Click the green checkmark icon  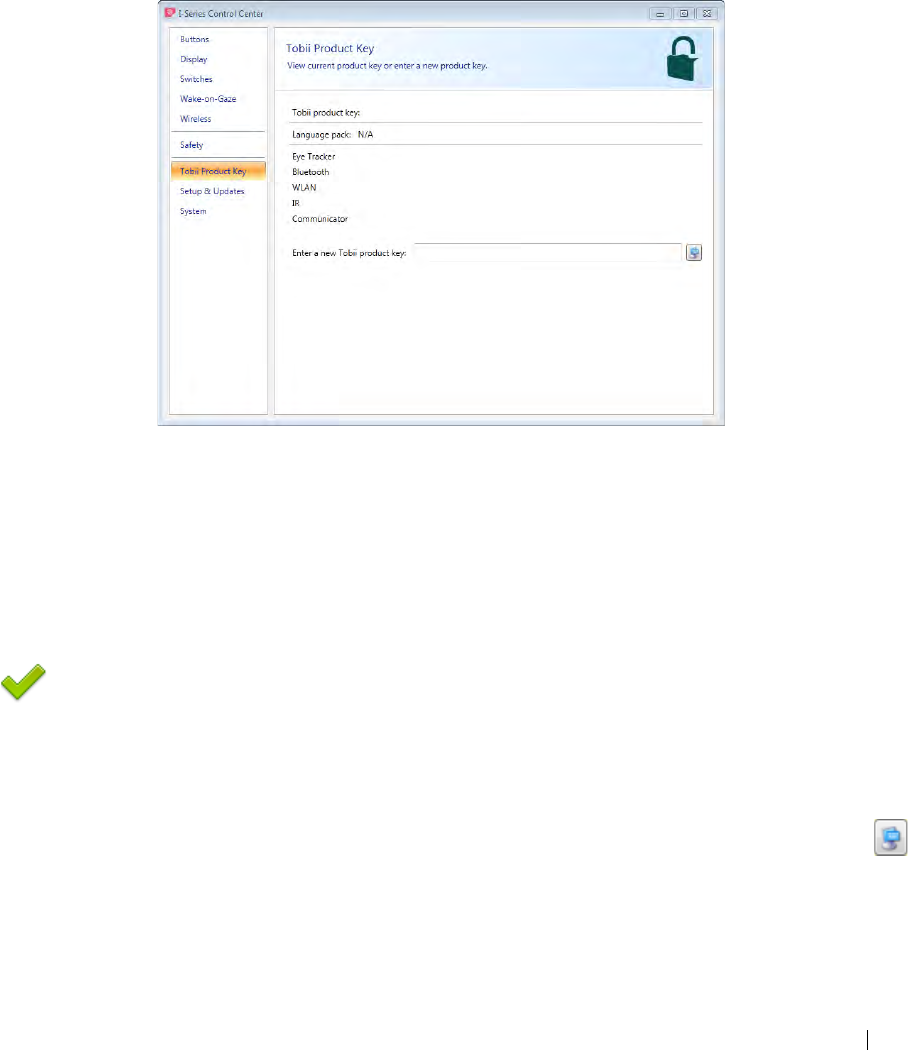[x=23, y=682]
